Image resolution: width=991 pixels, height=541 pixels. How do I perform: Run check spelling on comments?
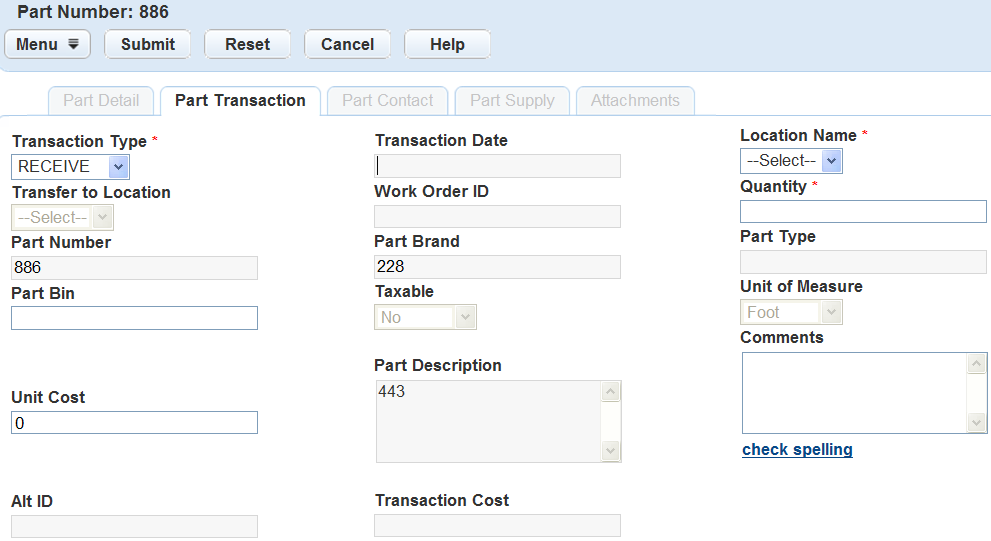click(797, 450)
